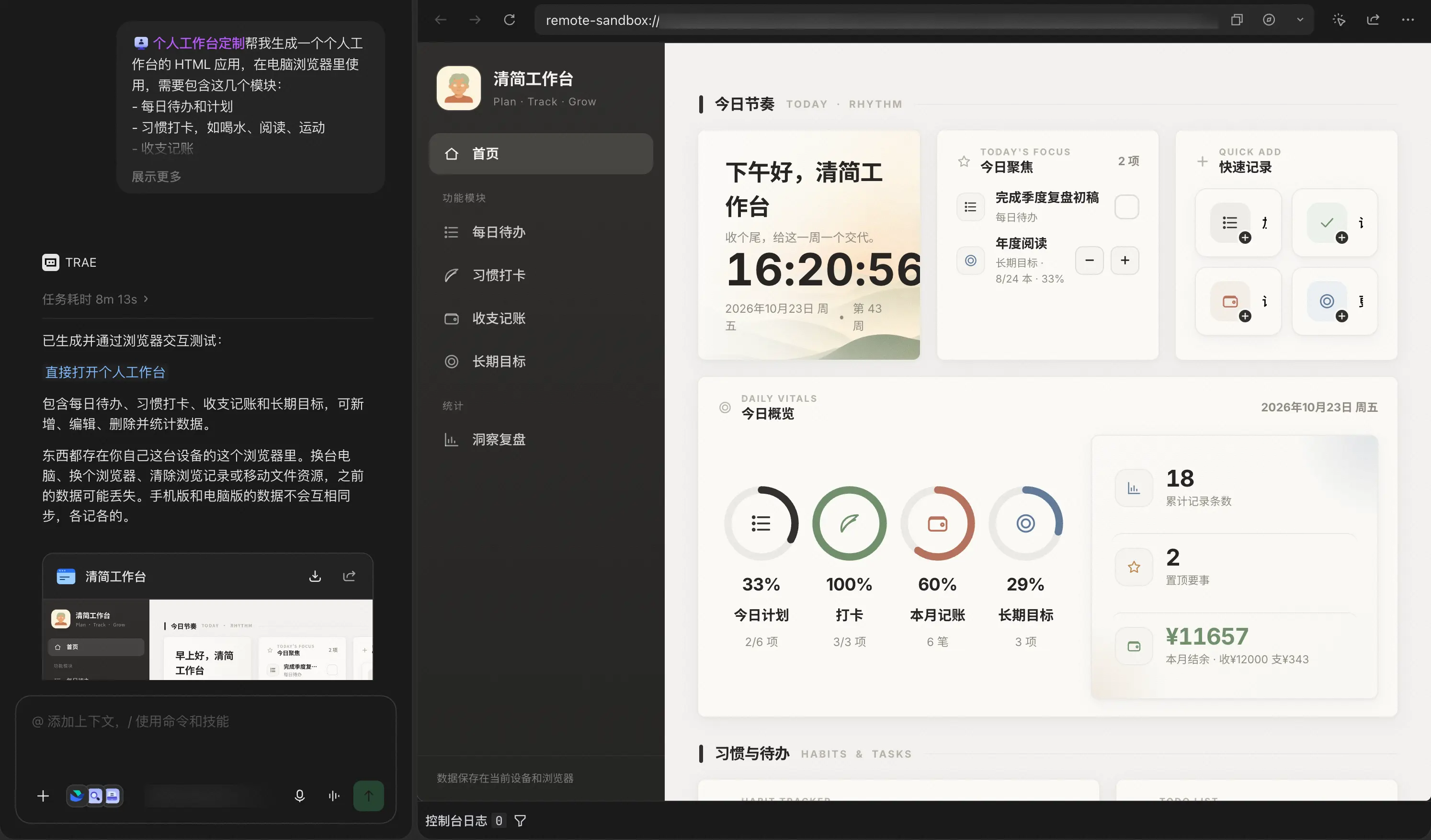Start voice input with microphone icon
This screenshot has height=840, width=1431.
[300, 795]
